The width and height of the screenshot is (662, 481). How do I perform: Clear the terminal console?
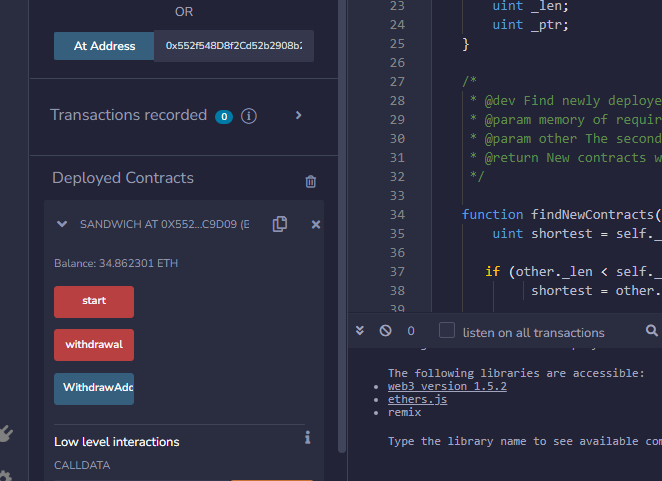385,330
